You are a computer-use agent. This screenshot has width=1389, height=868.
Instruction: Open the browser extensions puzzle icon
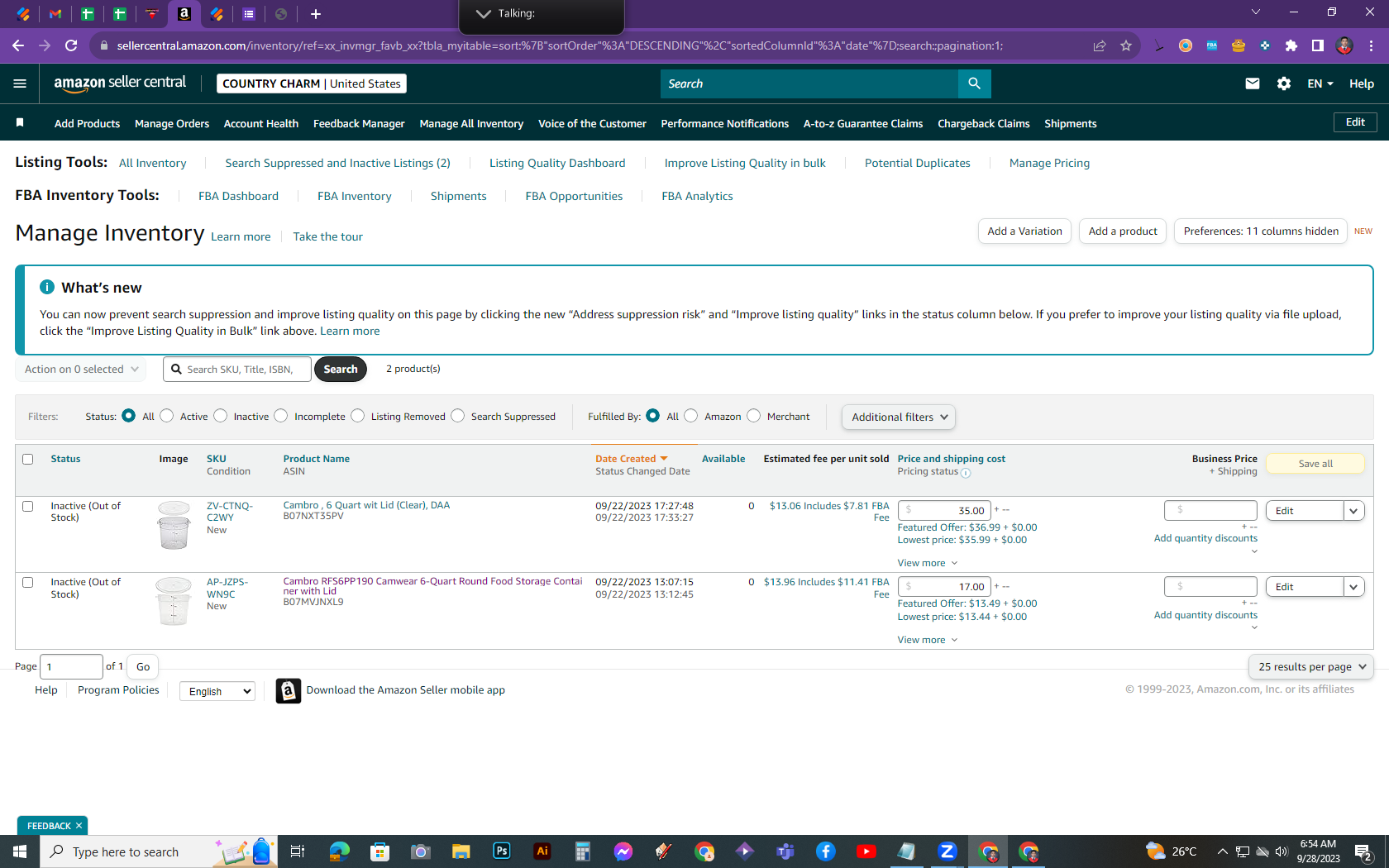point(1291,45)
